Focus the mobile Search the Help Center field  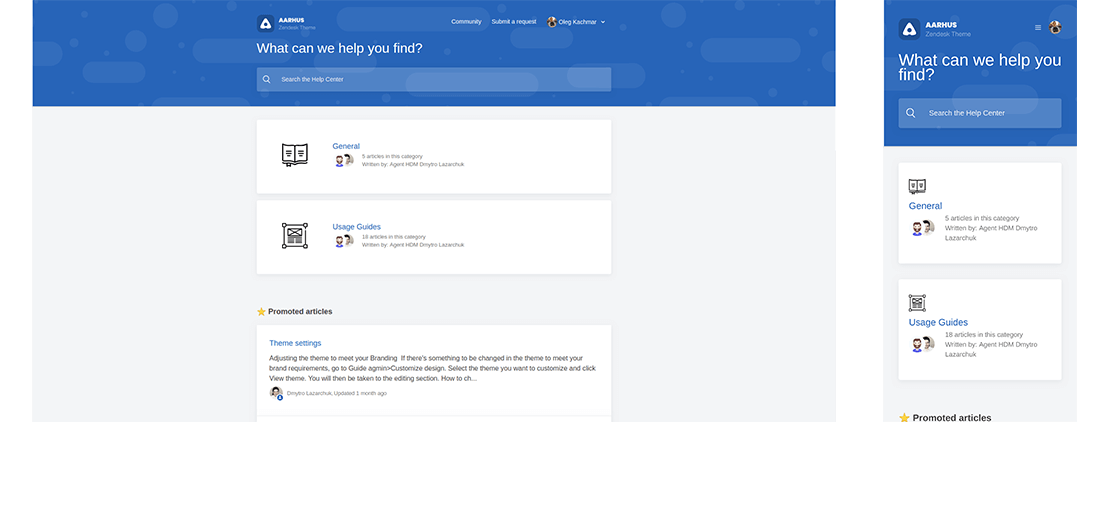[980, 113]
